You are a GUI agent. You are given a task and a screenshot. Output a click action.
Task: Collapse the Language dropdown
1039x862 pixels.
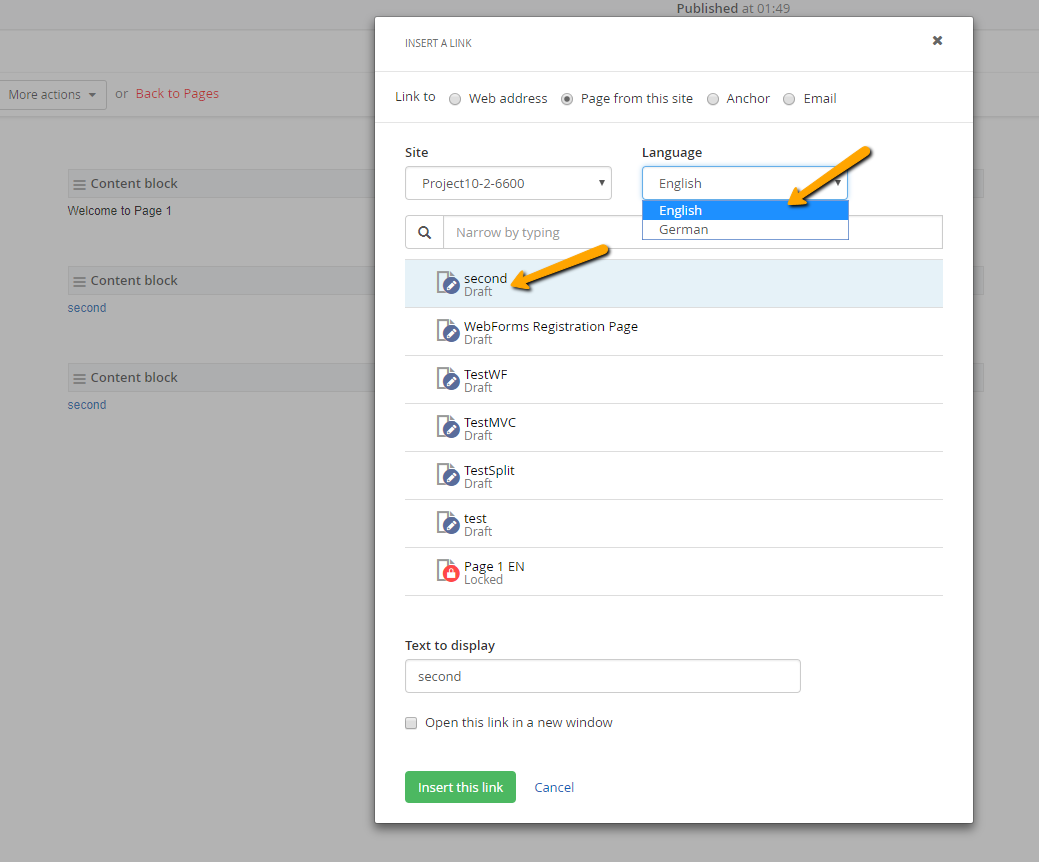point(745,183)
